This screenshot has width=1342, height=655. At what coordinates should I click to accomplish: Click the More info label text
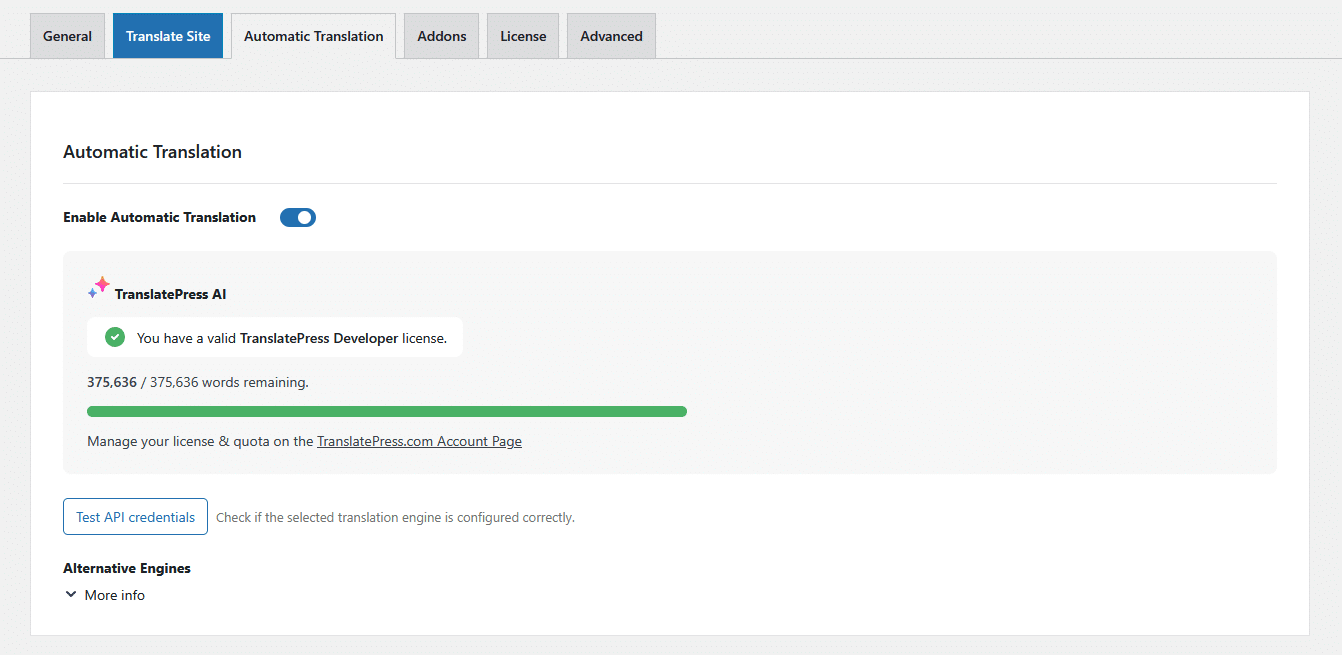[114, 595]
